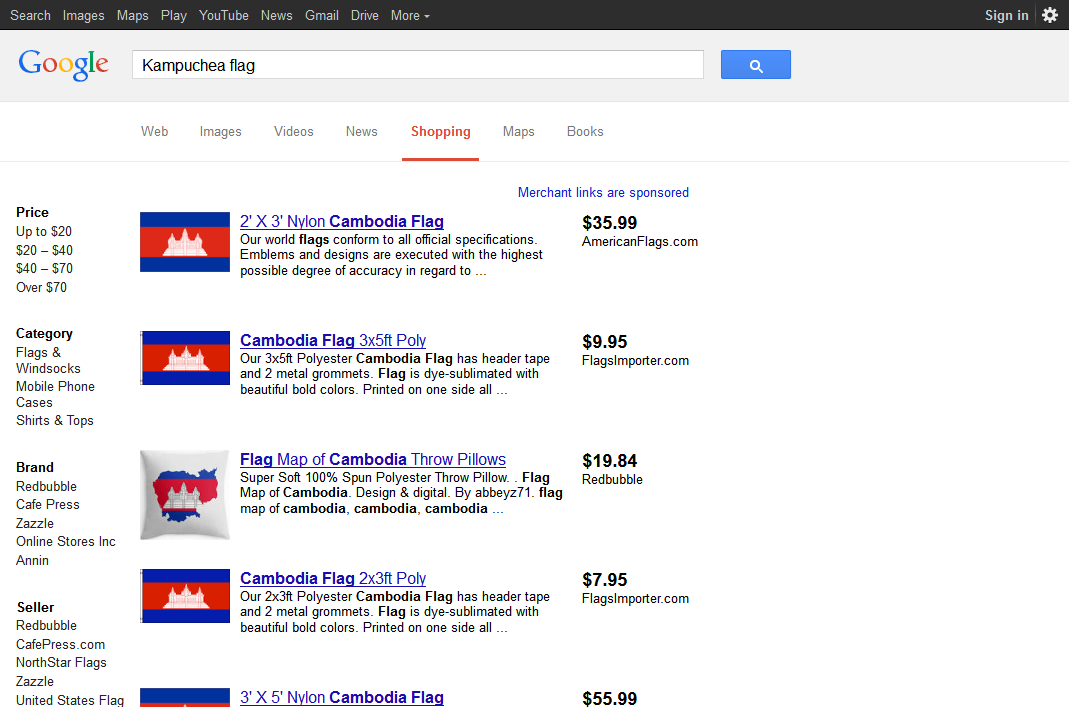
Task: Filter price Up to $20
Action: [44, 232]
